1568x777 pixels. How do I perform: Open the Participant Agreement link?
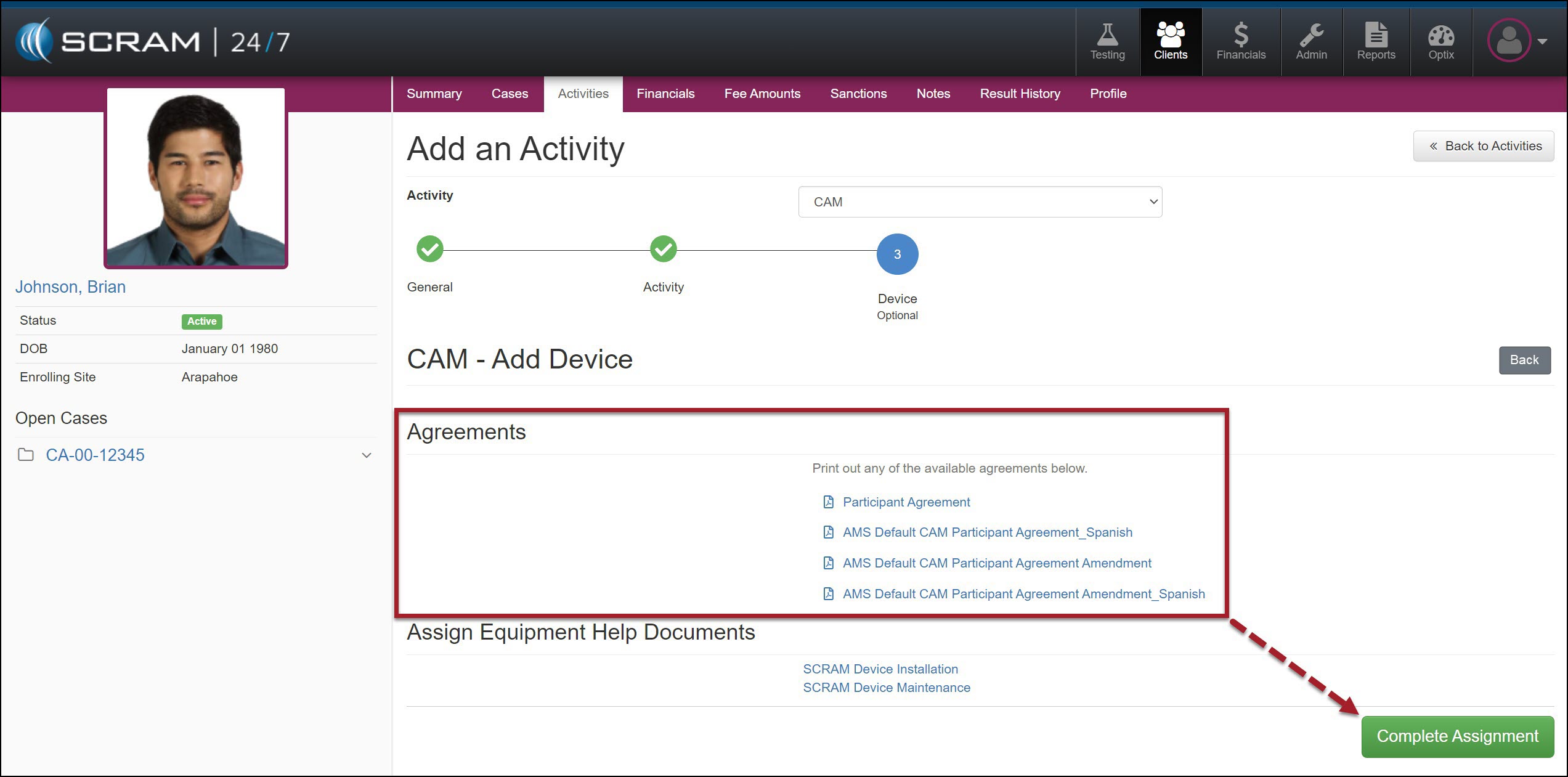906,502
